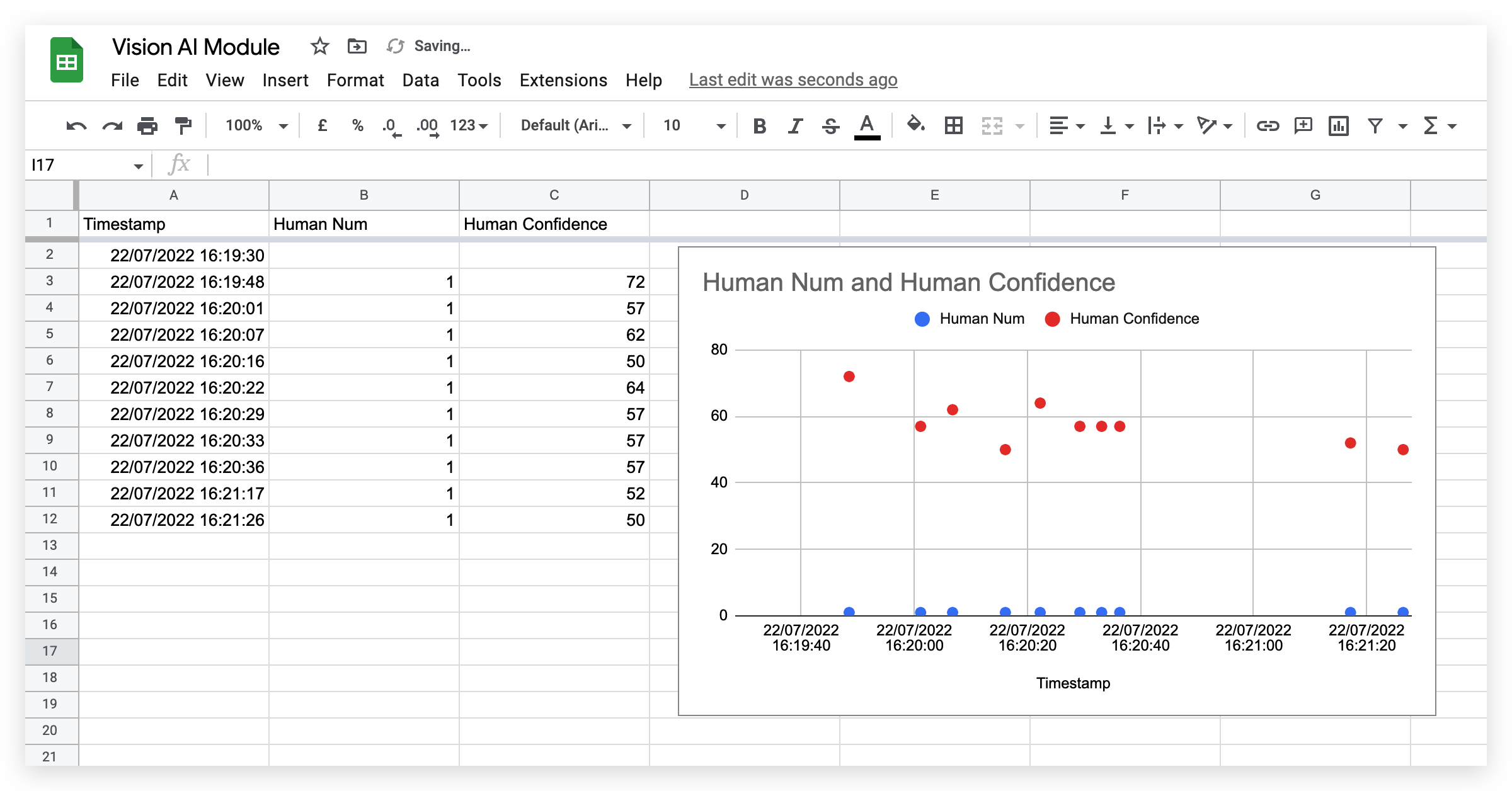Screen dimensions: 1512x791
Task: Open the Extensions menu
Action: (x=563, y=80)
